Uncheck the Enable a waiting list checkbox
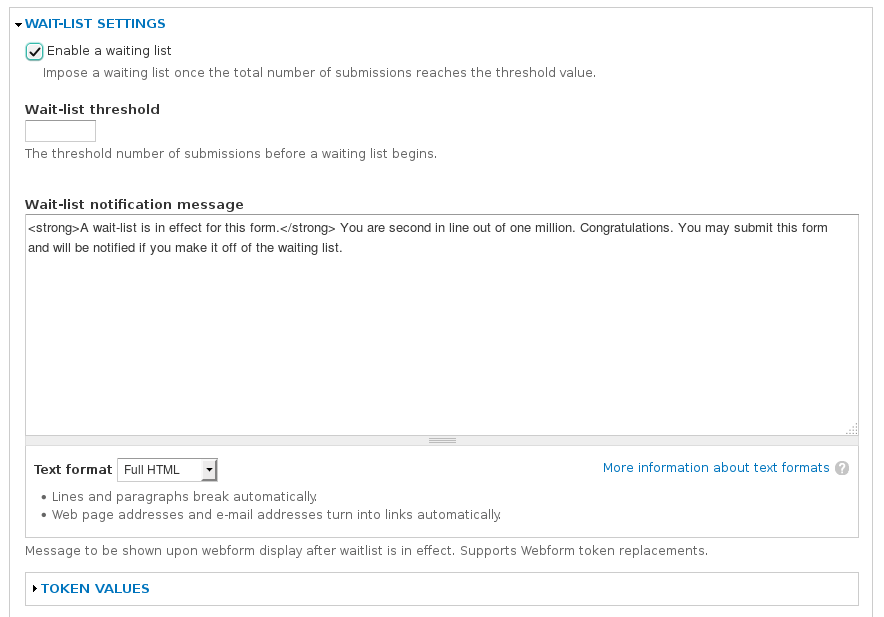 click(35, 51)
